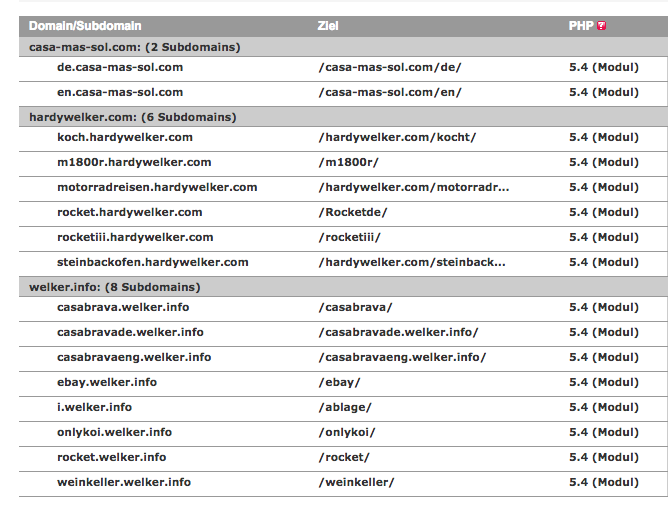Screen dimensions: 668x509
Task: Click the truncated steinbackofen target path
Action: point(412,262)
